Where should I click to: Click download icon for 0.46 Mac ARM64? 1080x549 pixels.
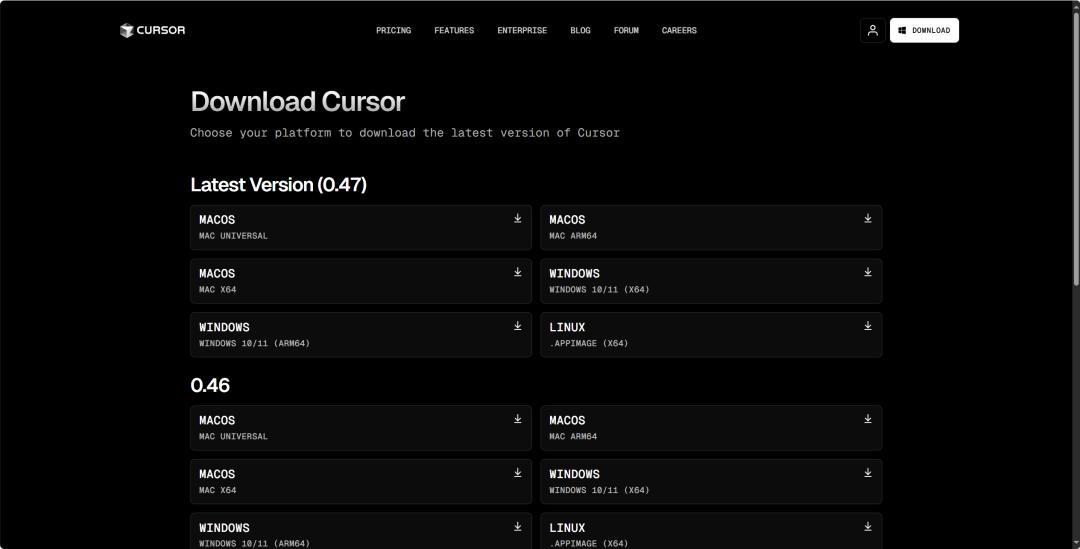868,419
